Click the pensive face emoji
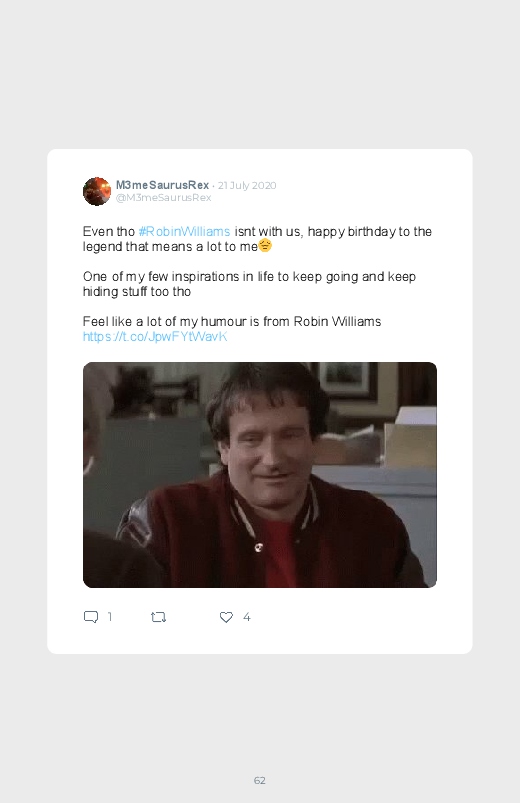Viewport: 520px width, 803px height. tap(265, 246)
